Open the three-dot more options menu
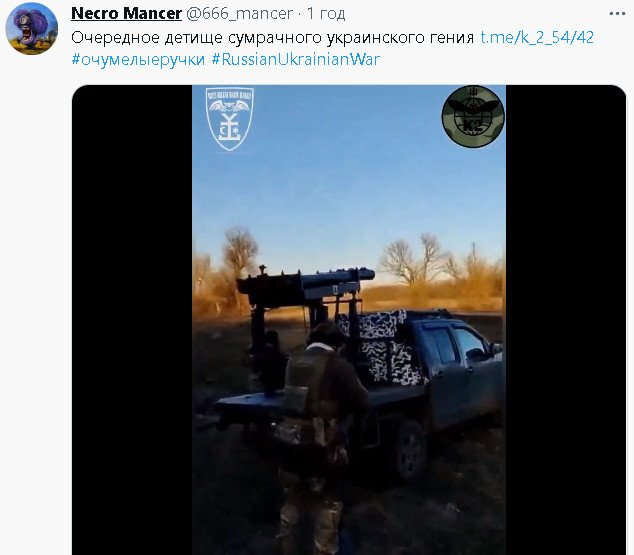Screen dimensions: 634x555 click(617, 14)
